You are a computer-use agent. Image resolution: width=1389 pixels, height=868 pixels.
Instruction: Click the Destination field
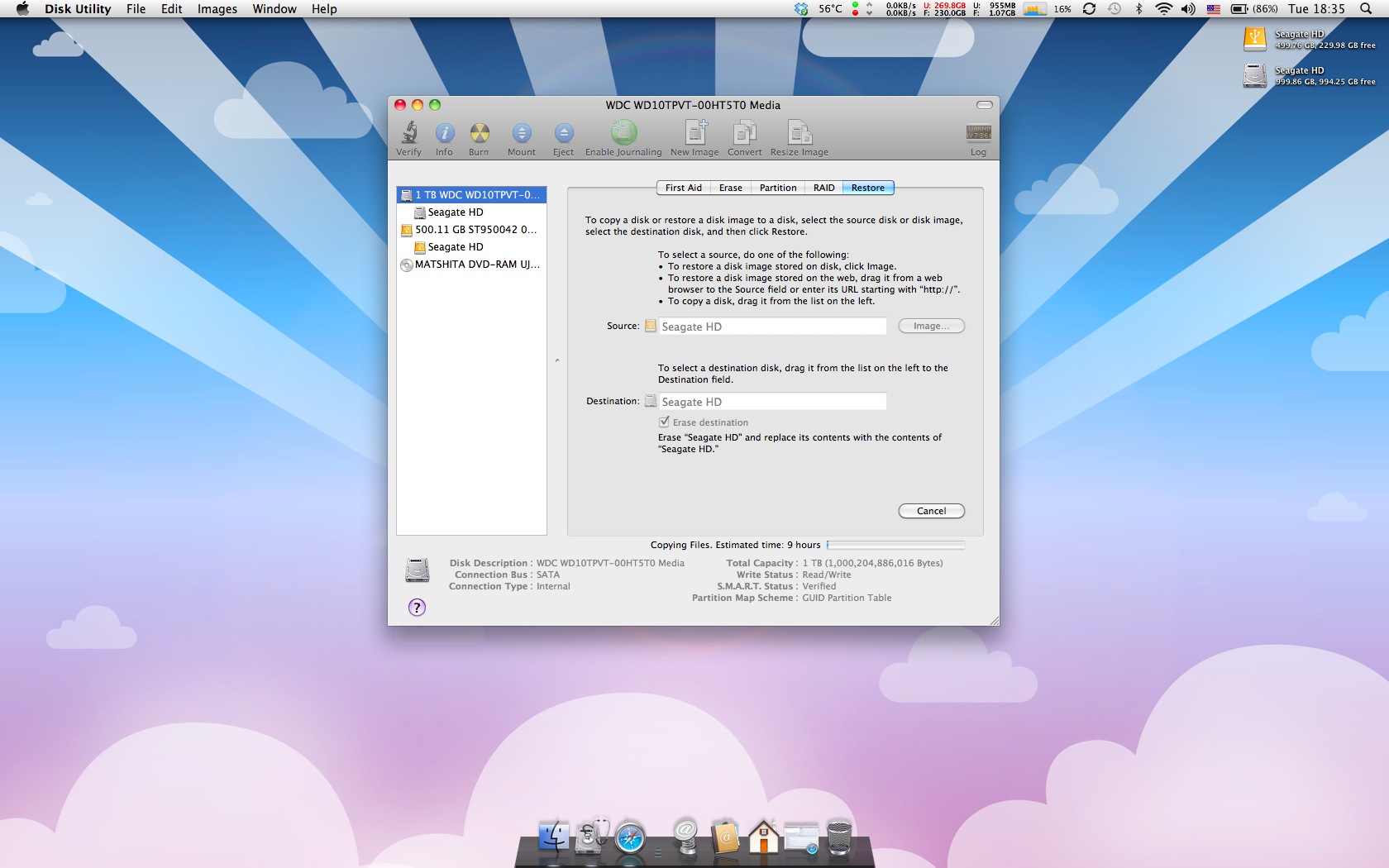point(772,402)
